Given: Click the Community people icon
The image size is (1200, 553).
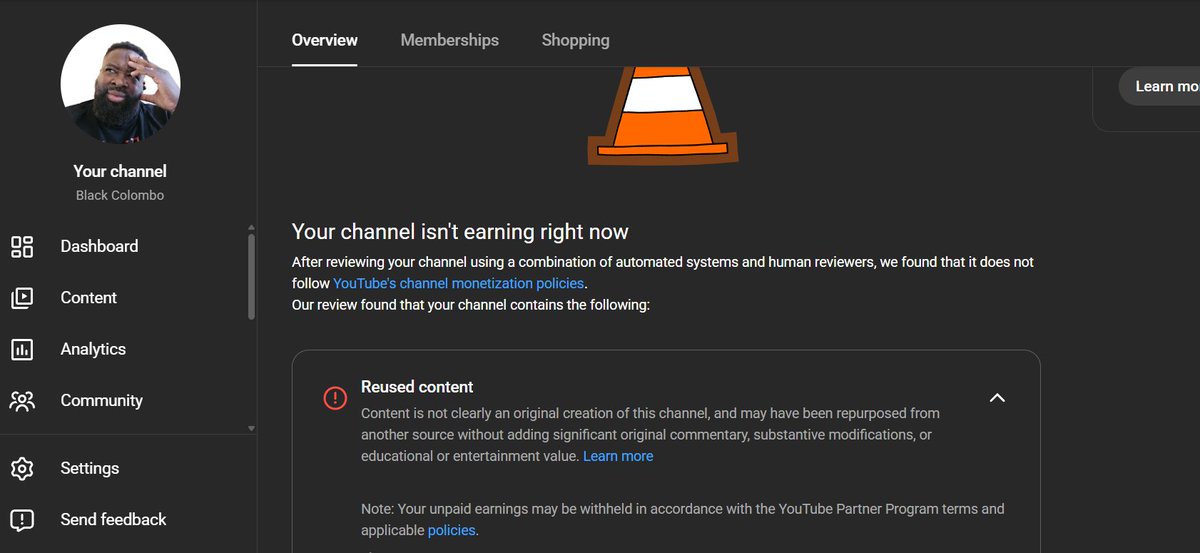Looking at the screenshot, I should click(x=22, y=401).
